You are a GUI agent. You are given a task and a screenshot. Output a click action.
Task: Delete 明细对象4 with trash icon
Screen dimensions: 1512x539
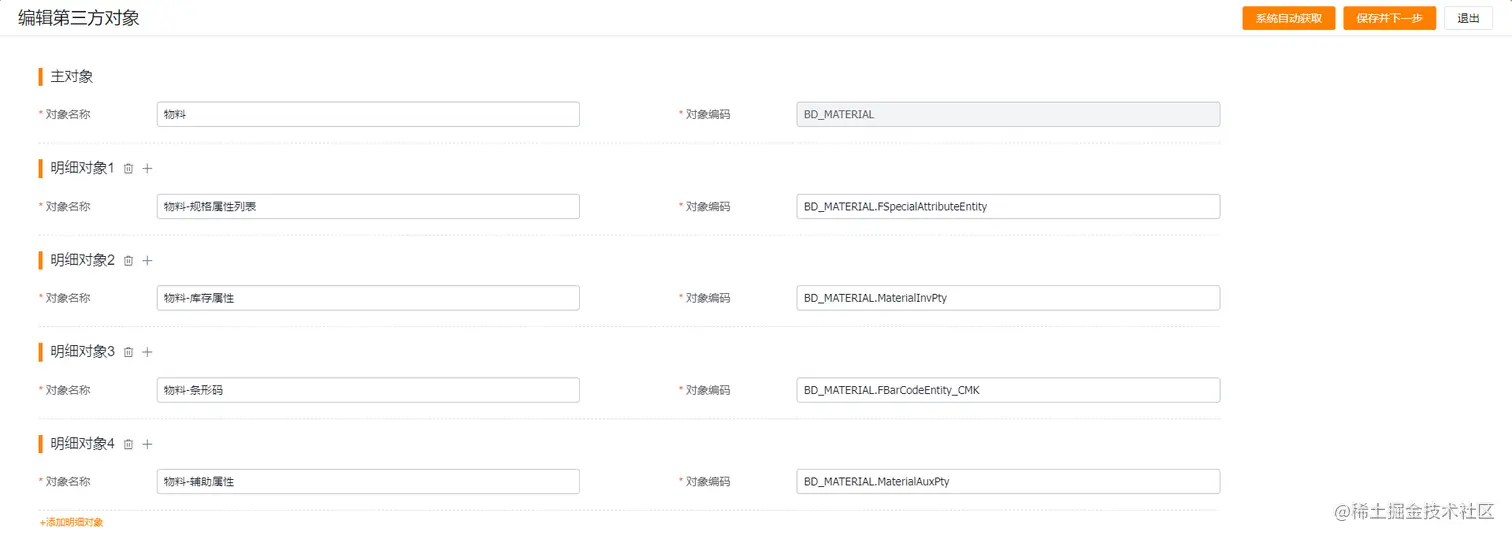[x=128, y=444]
